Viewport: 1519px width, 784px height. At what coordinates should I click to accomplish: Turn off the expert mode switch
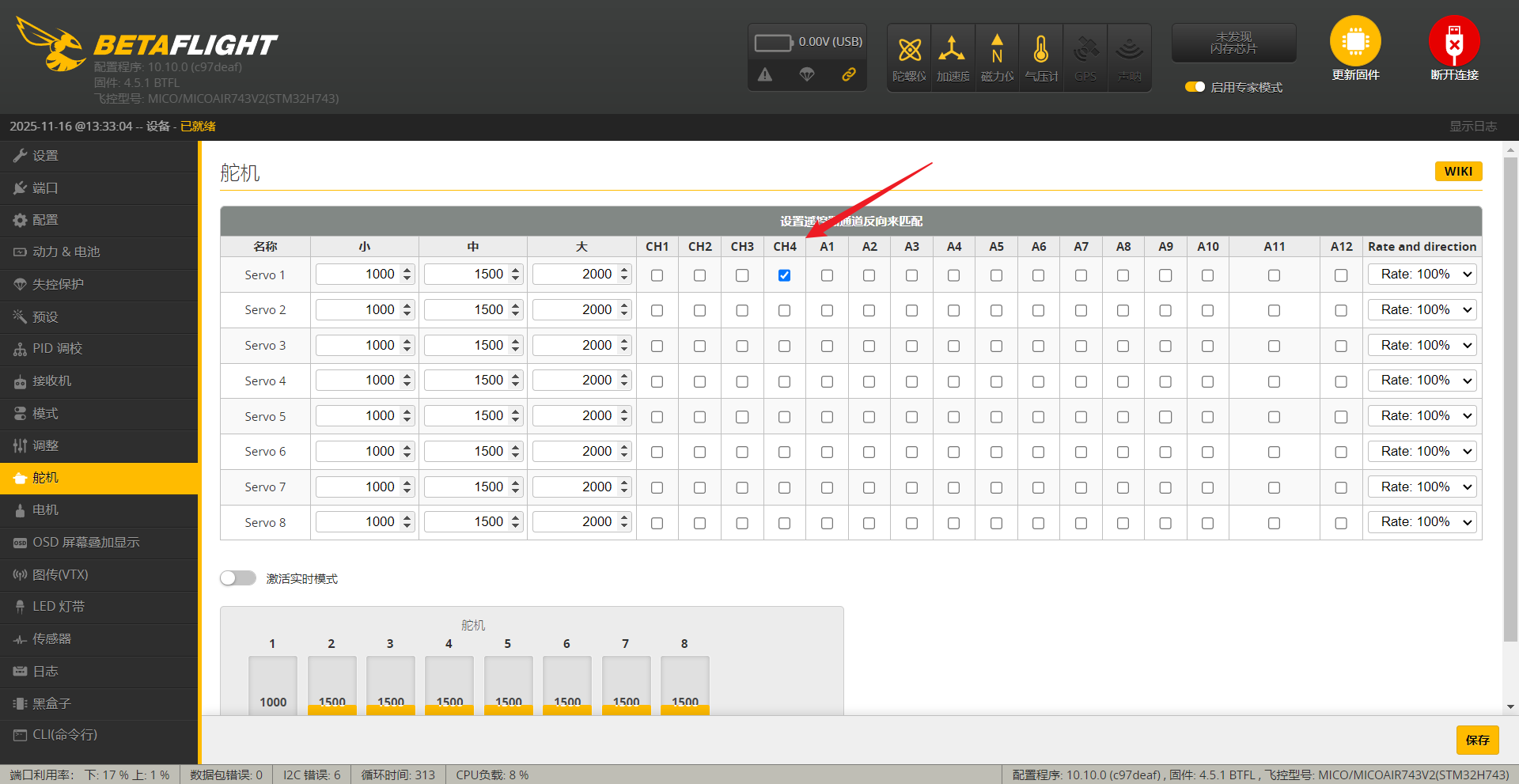(1195, 87)
